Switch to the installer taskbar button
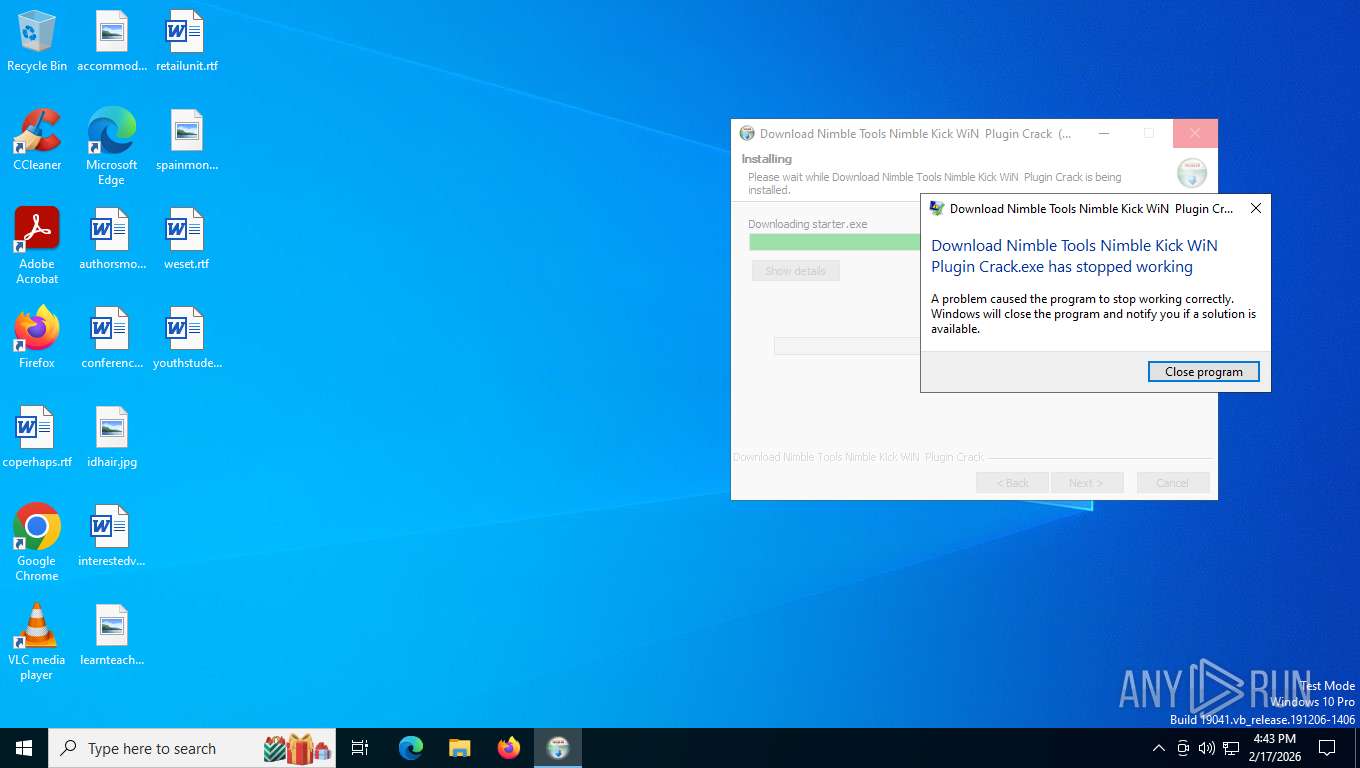 click(x=558, y=748)
